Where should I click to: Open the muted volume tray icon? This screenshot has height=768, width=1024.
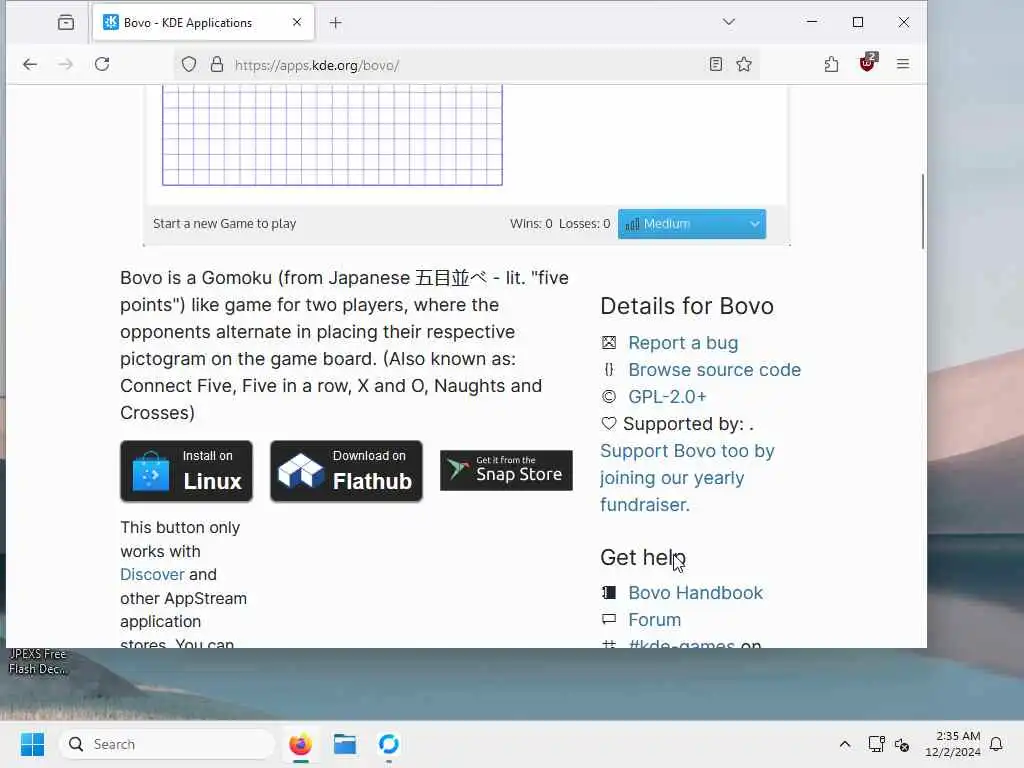[902, 744]
